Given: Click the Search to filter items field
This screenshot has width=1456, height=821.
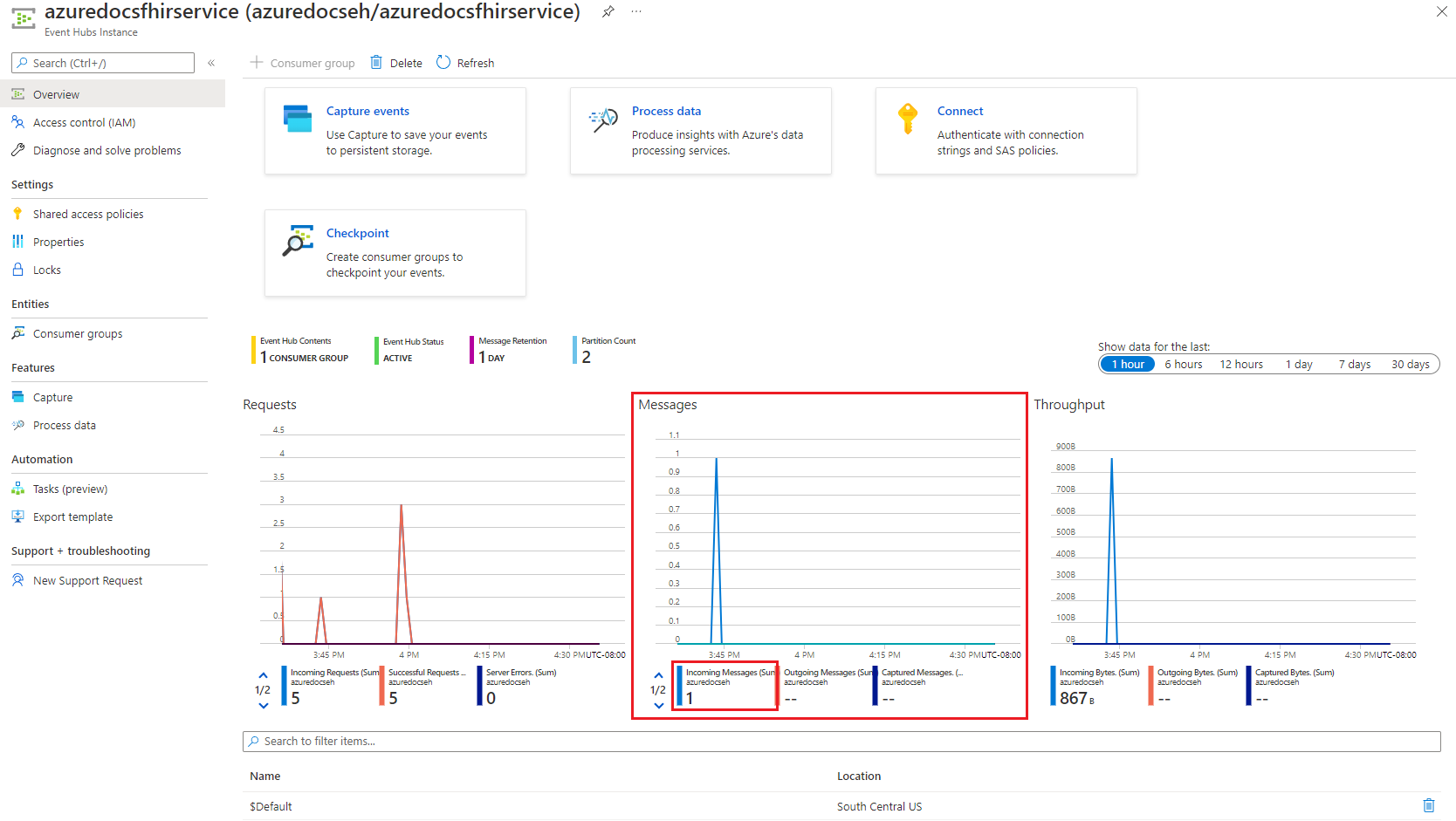Looking at the screenshot, I should (841, 742).
